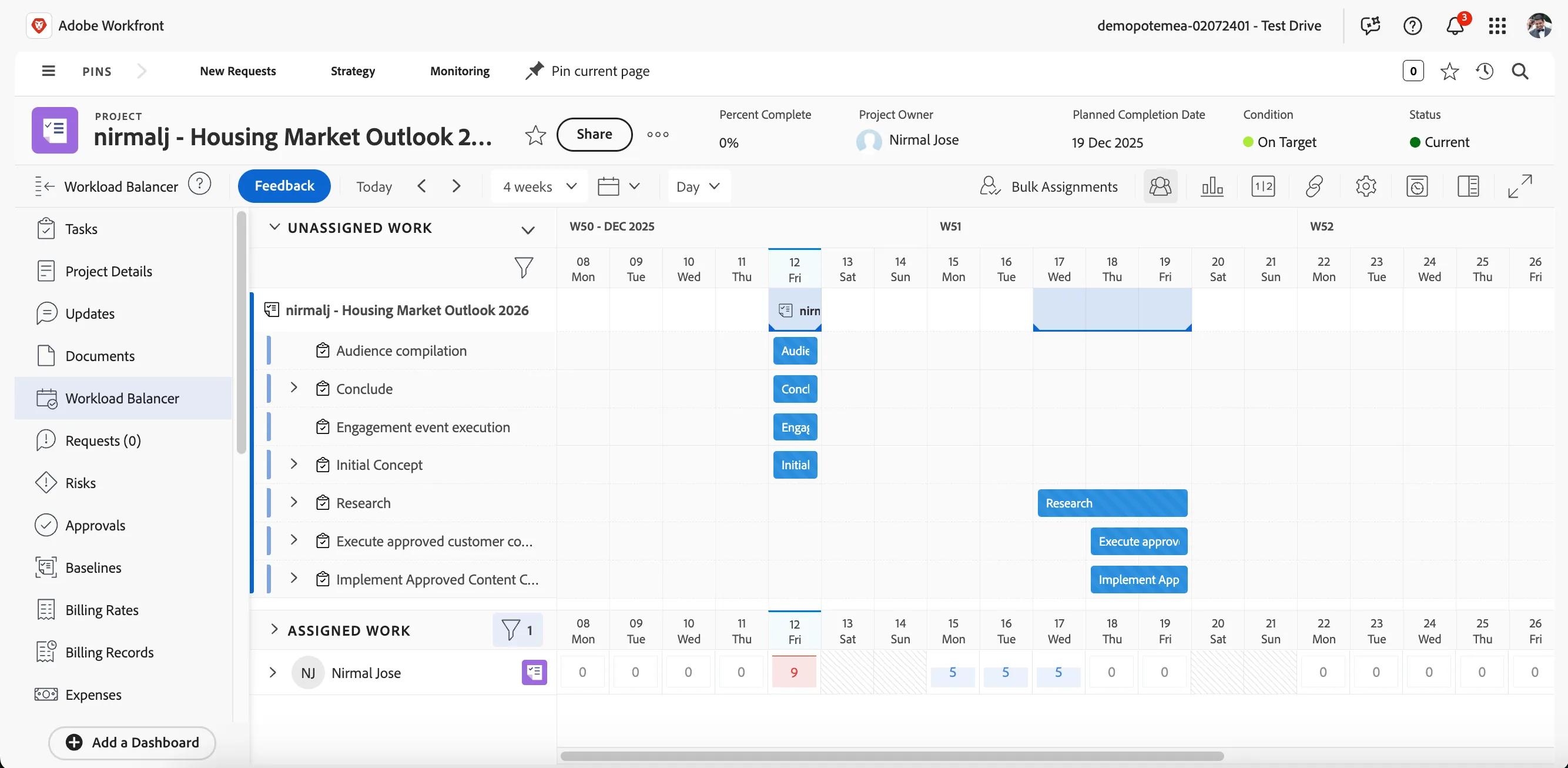
Task: Expand the PINS arrow
Action: click(x=142, y=71)
